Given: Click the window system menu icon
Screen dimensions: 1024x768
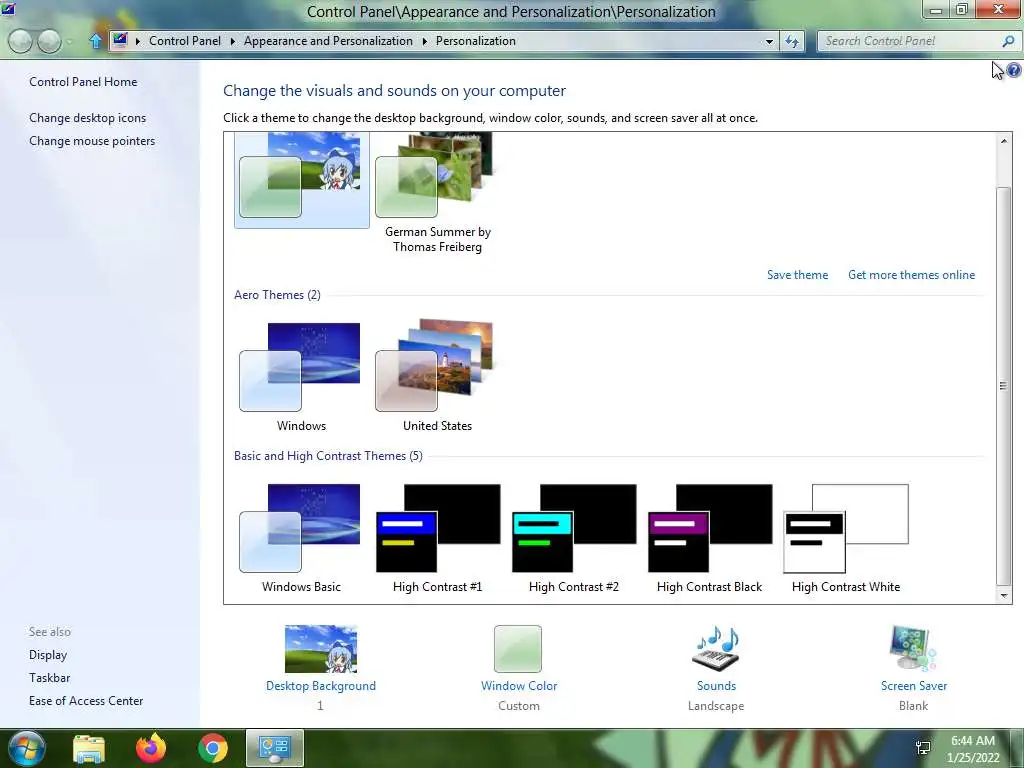Looking at the screenshot, I should pyautogui.click(x=8, y=9).
